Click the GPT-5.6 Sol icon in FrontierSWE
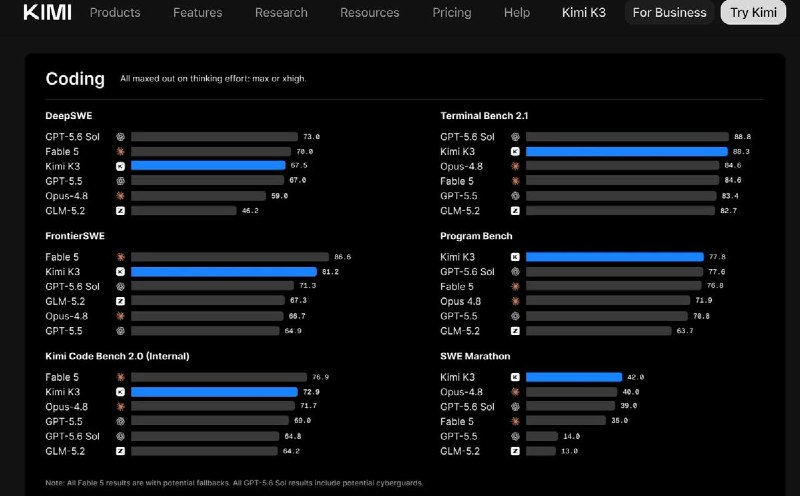The image size is (800, 496). pos(120,287)
